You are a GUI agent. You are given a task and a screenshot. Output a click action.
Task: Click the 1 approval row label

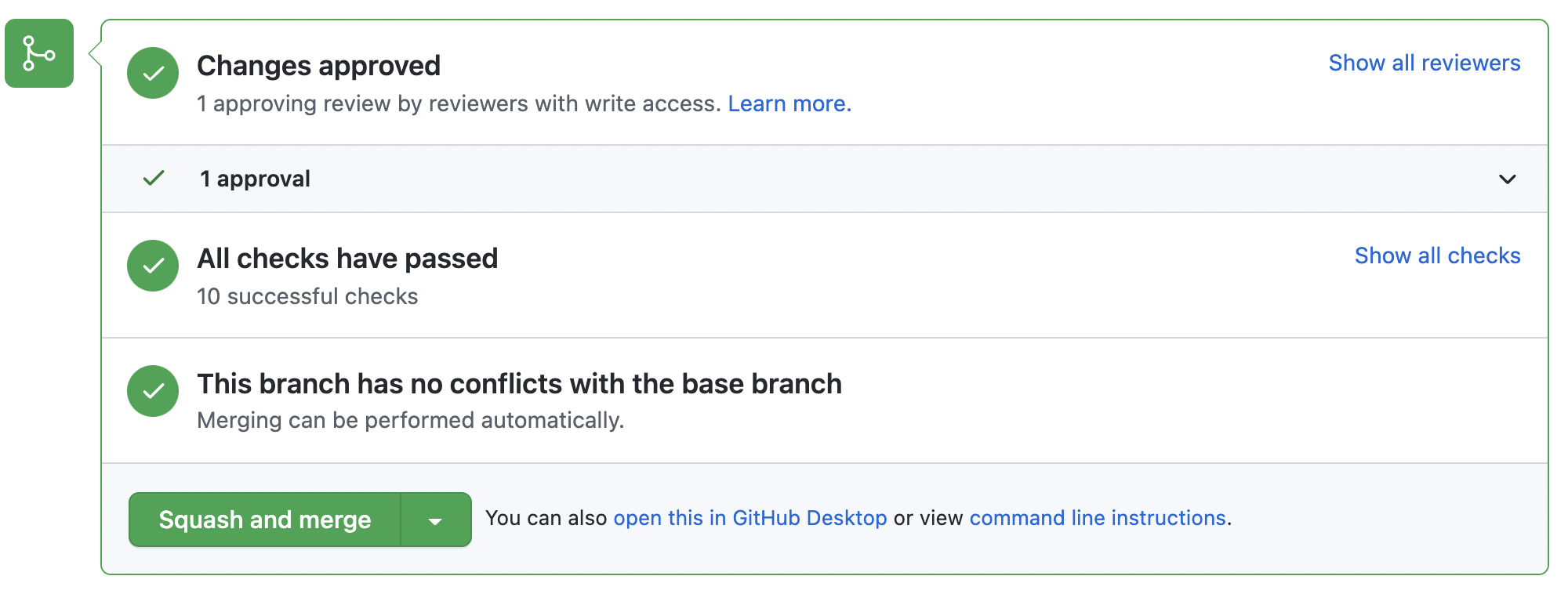[255, 179]
